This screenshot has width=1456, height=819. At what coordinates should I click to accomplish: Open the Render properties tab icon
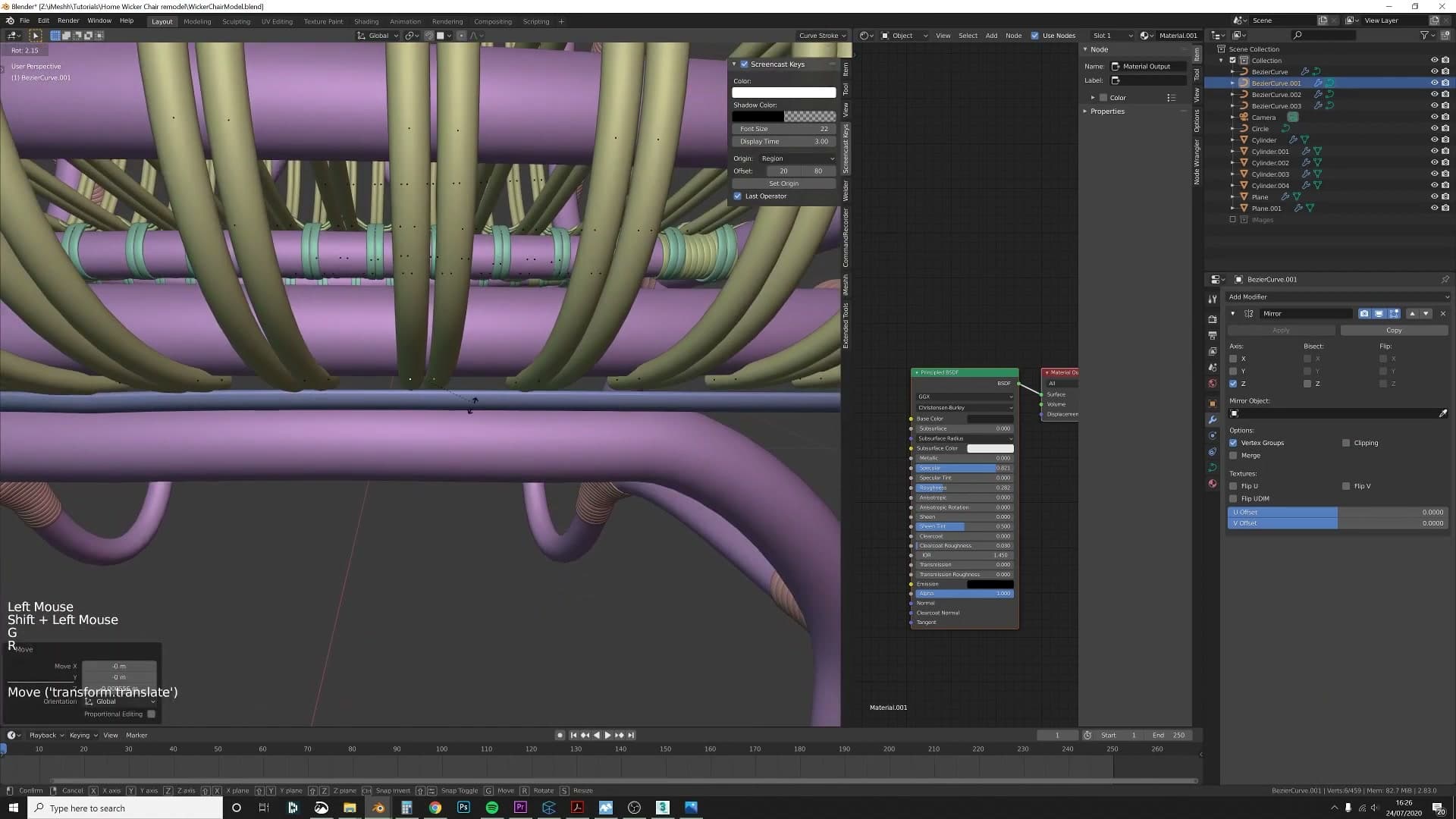(x=1213, y=319)
